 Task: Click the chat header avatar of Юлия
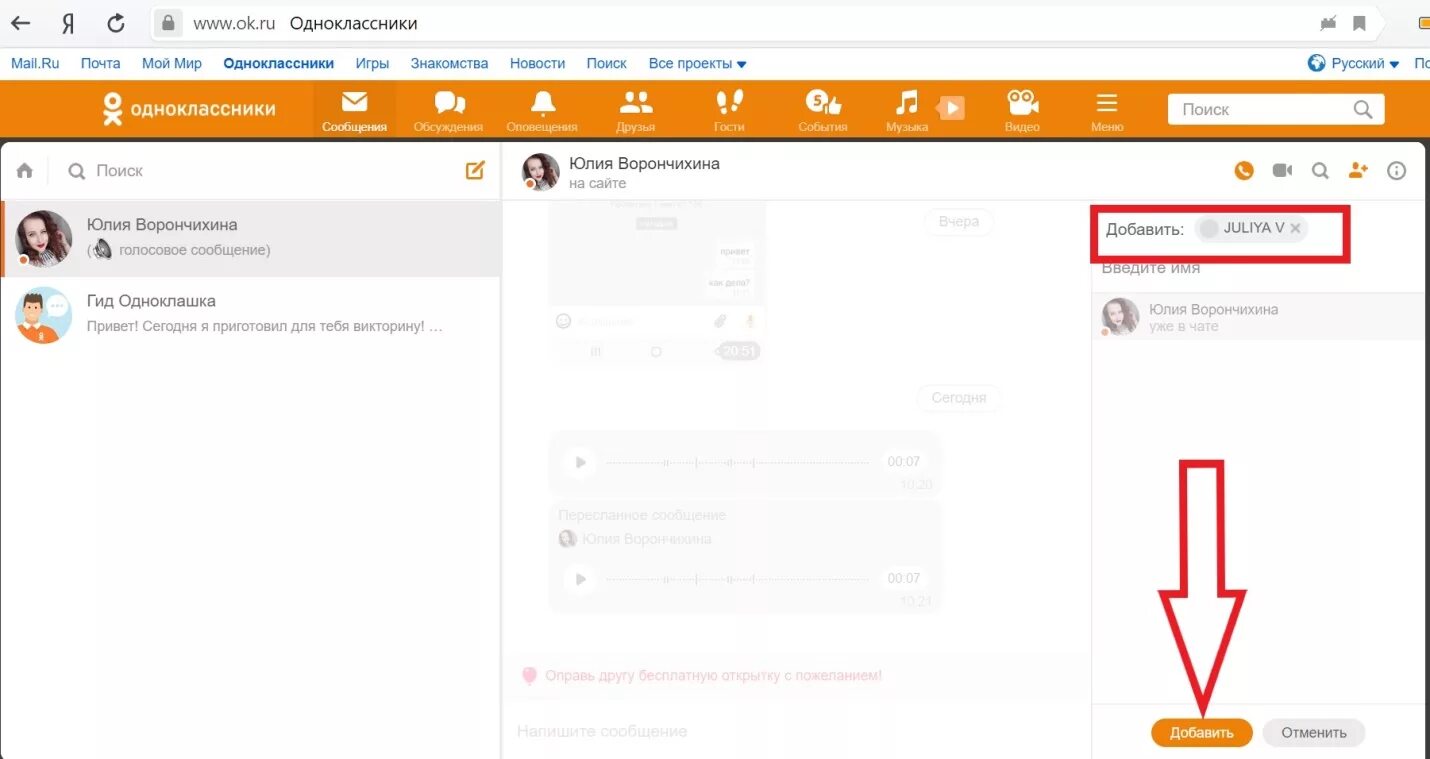tap(540, 171)
